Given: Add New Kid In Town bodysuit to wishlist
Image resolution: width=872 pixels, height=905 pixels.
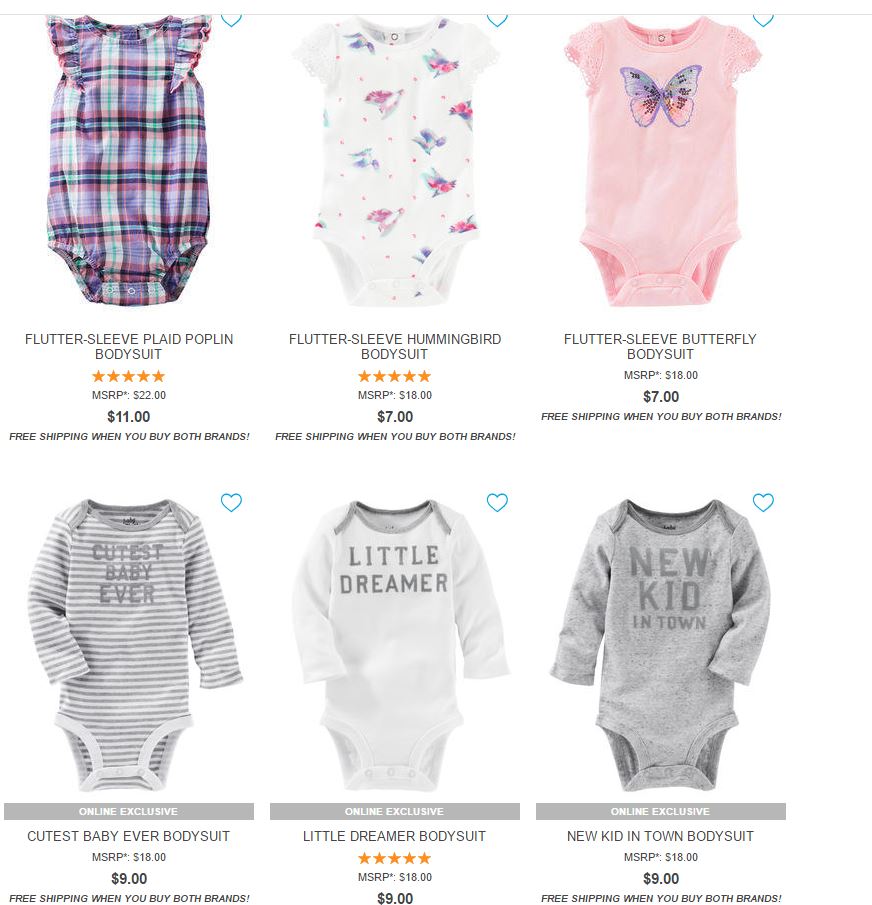Looking at the screenshot, I should click(763, 503).
